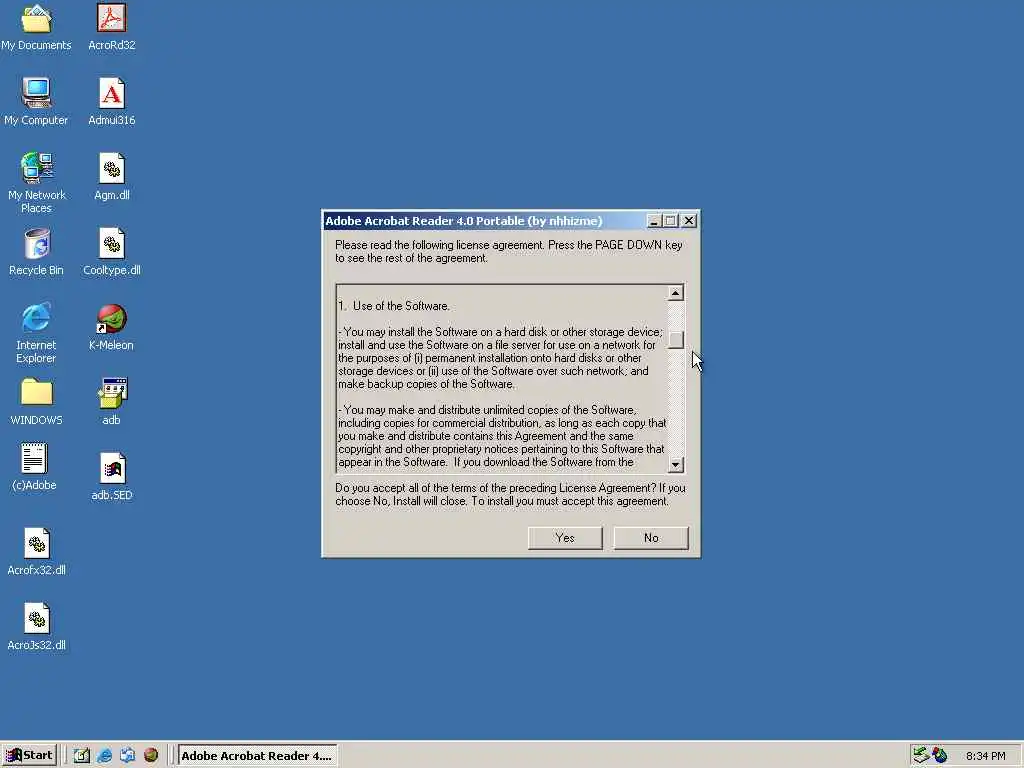Select the My Documents desktop icon
Image resolution: width=1024 pixels, height=768 pixels.
(x=37, y=26)
